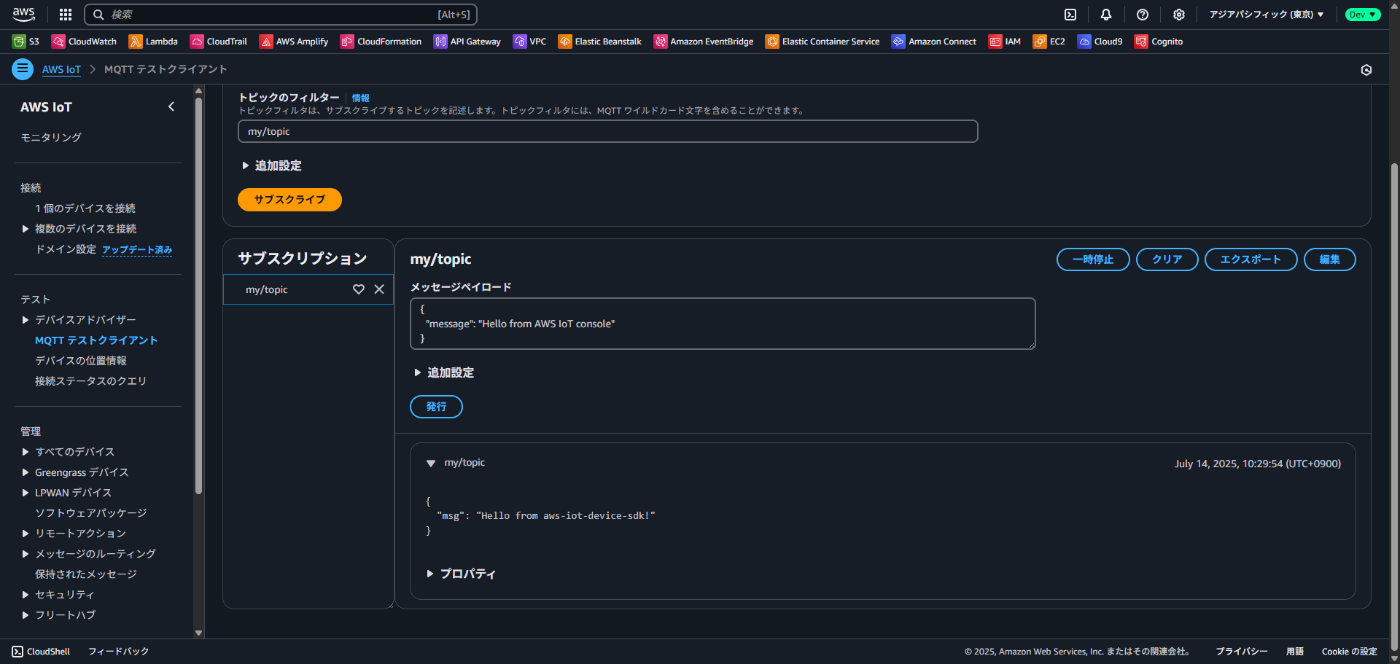
Task: Open S3 service shortcut
Action: tap(26, 42)
